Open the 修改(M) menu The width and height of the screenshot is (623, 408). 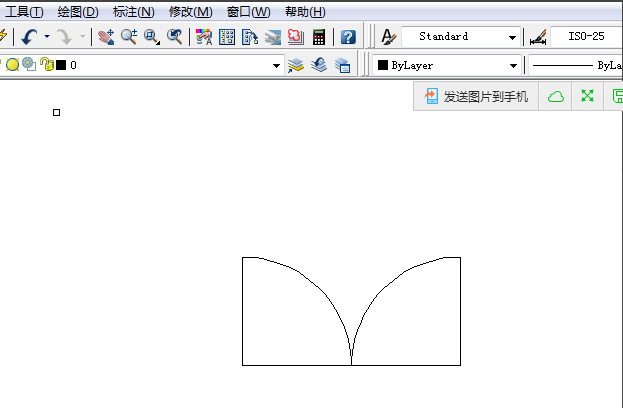[190, 12]
